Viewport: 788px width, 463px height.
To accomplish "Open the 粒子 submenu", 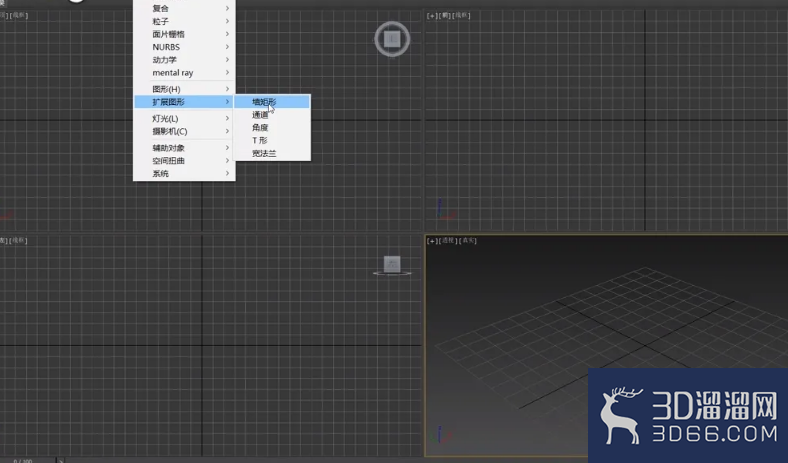I will click(184, 21).
